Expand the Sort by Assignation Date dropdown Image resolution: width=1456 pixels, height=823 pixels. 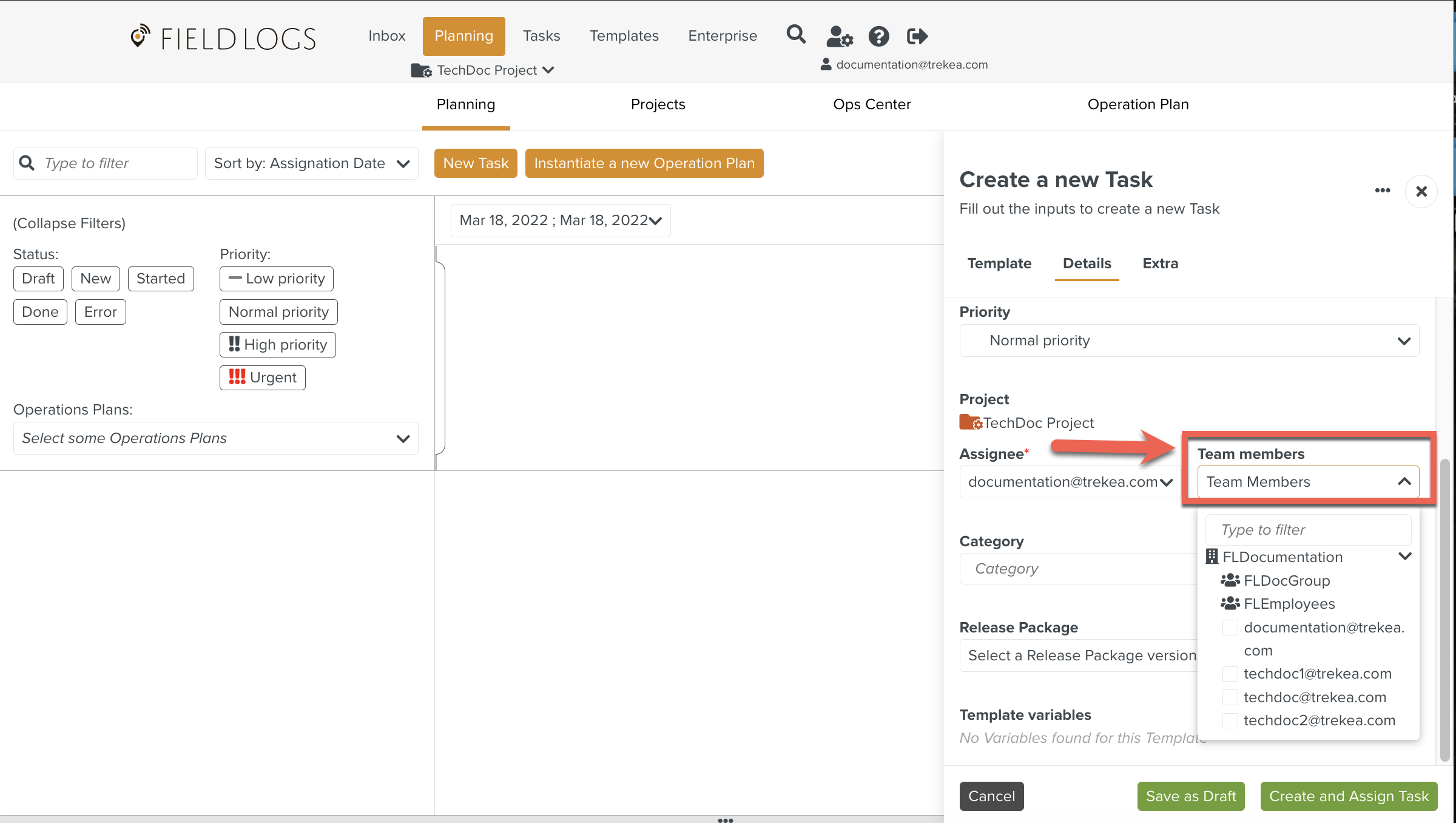pyautogui.click(x=312, y=163)
